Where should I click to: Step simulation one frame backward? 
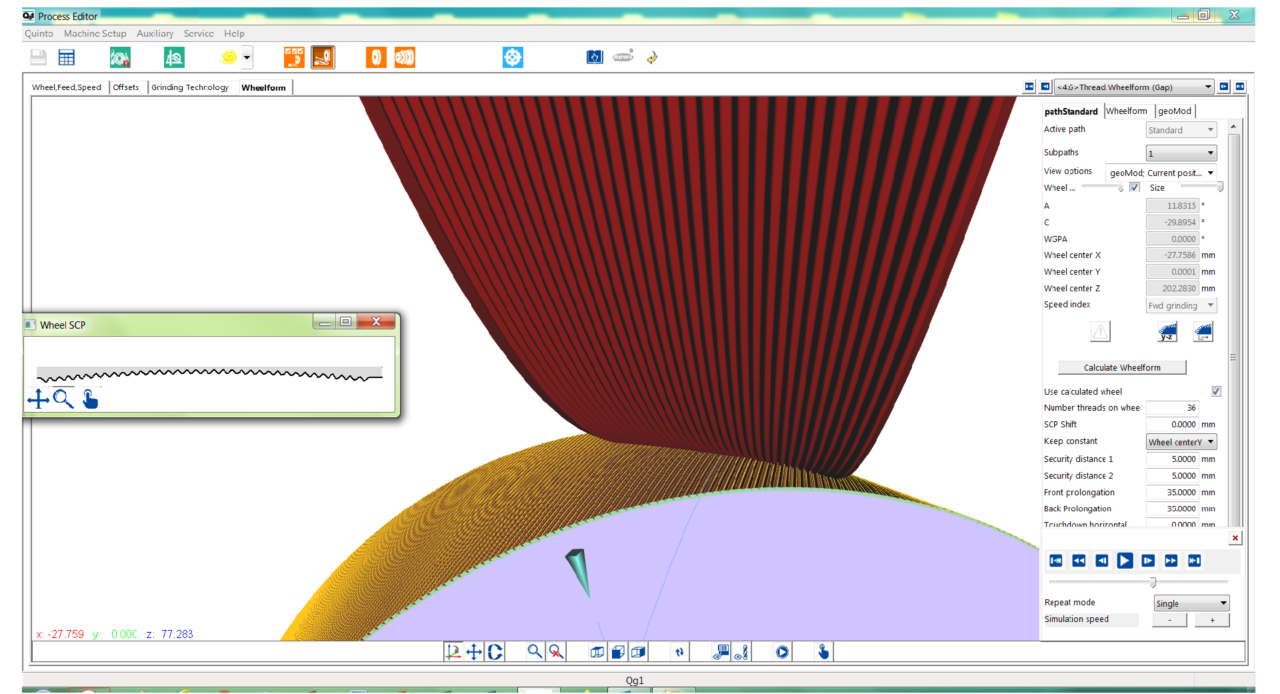pos(1102,561)
